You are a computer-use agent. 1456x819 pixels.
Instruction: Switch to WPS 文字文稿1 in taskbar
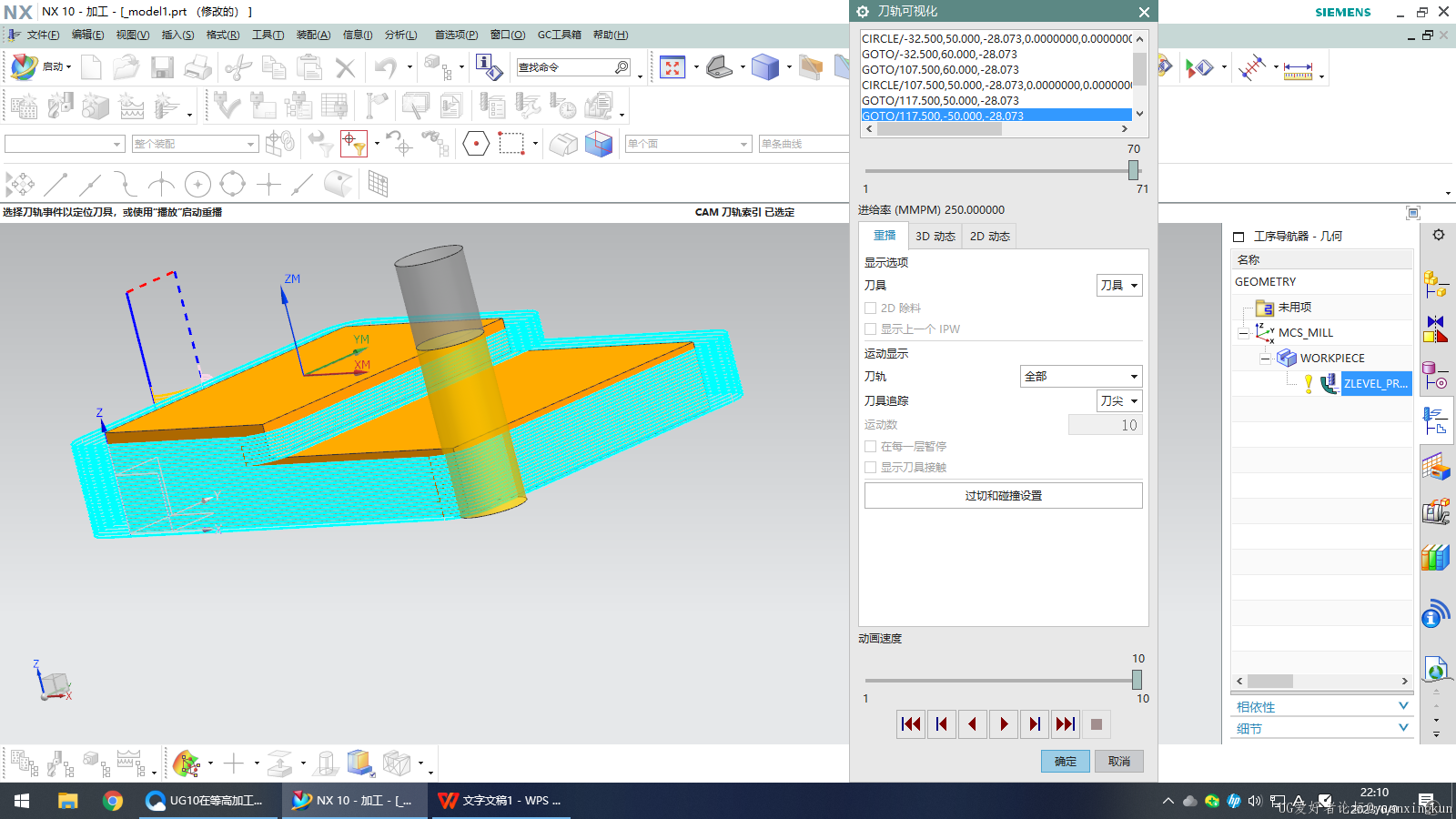tap(500, 801)
